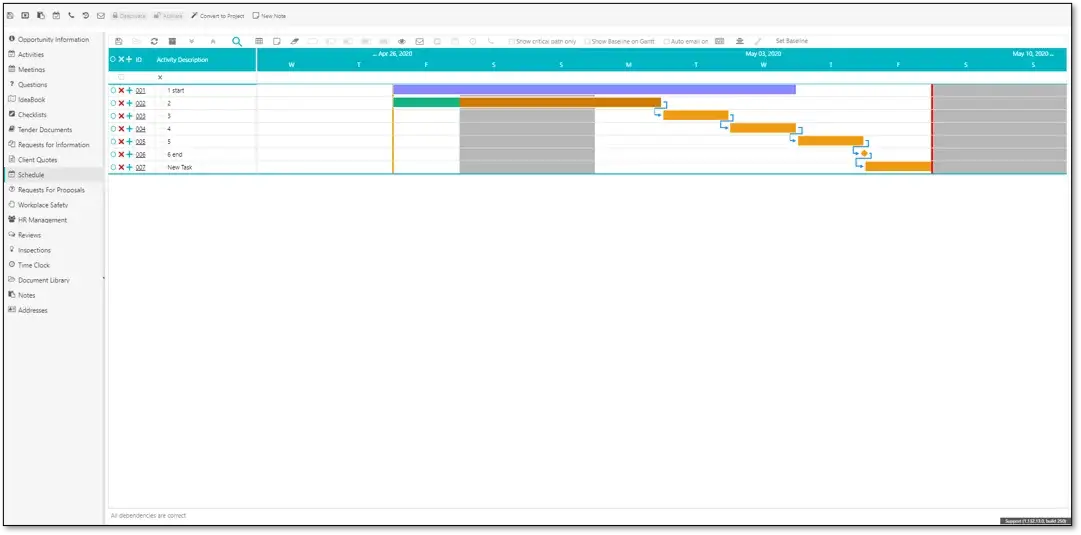
Task: Click the ID column header
Action: (x=139, y=59)
